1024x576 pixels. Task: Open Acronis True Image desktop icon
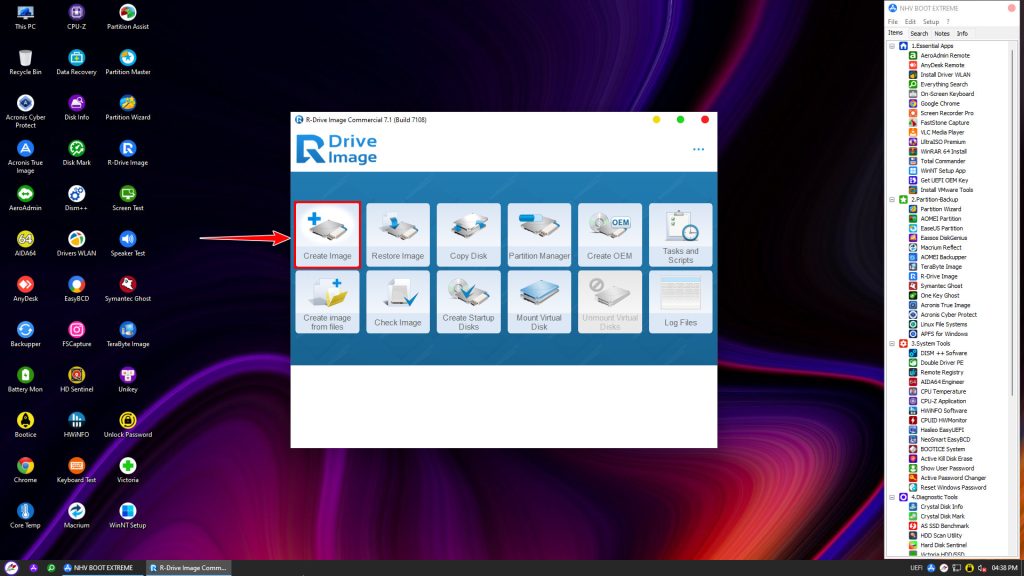coord(25,157)
